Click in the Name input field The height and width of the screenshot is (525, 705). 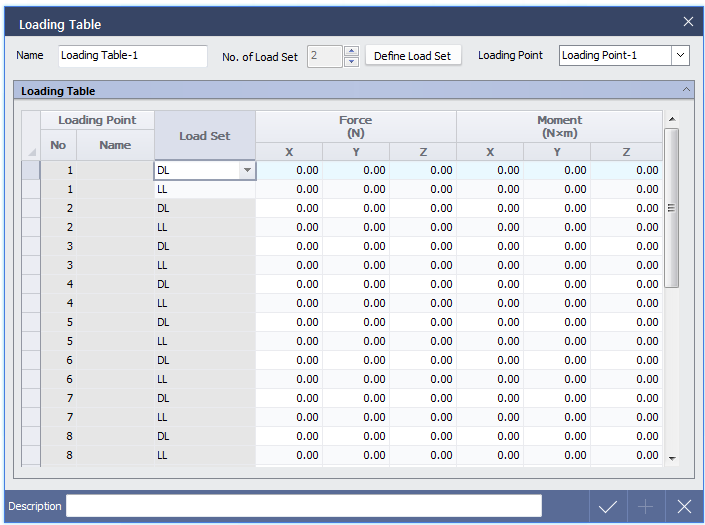tap(132, 56)
